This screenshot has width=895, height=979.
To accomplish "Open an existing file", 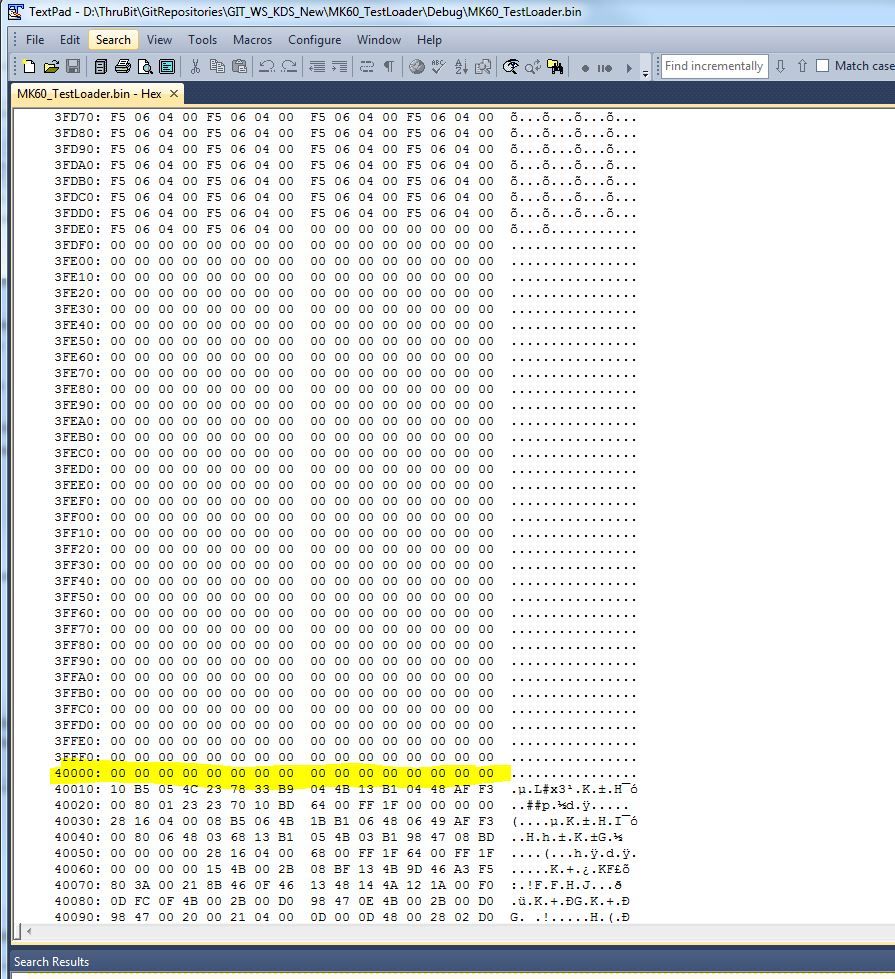I will click(50, 67).
